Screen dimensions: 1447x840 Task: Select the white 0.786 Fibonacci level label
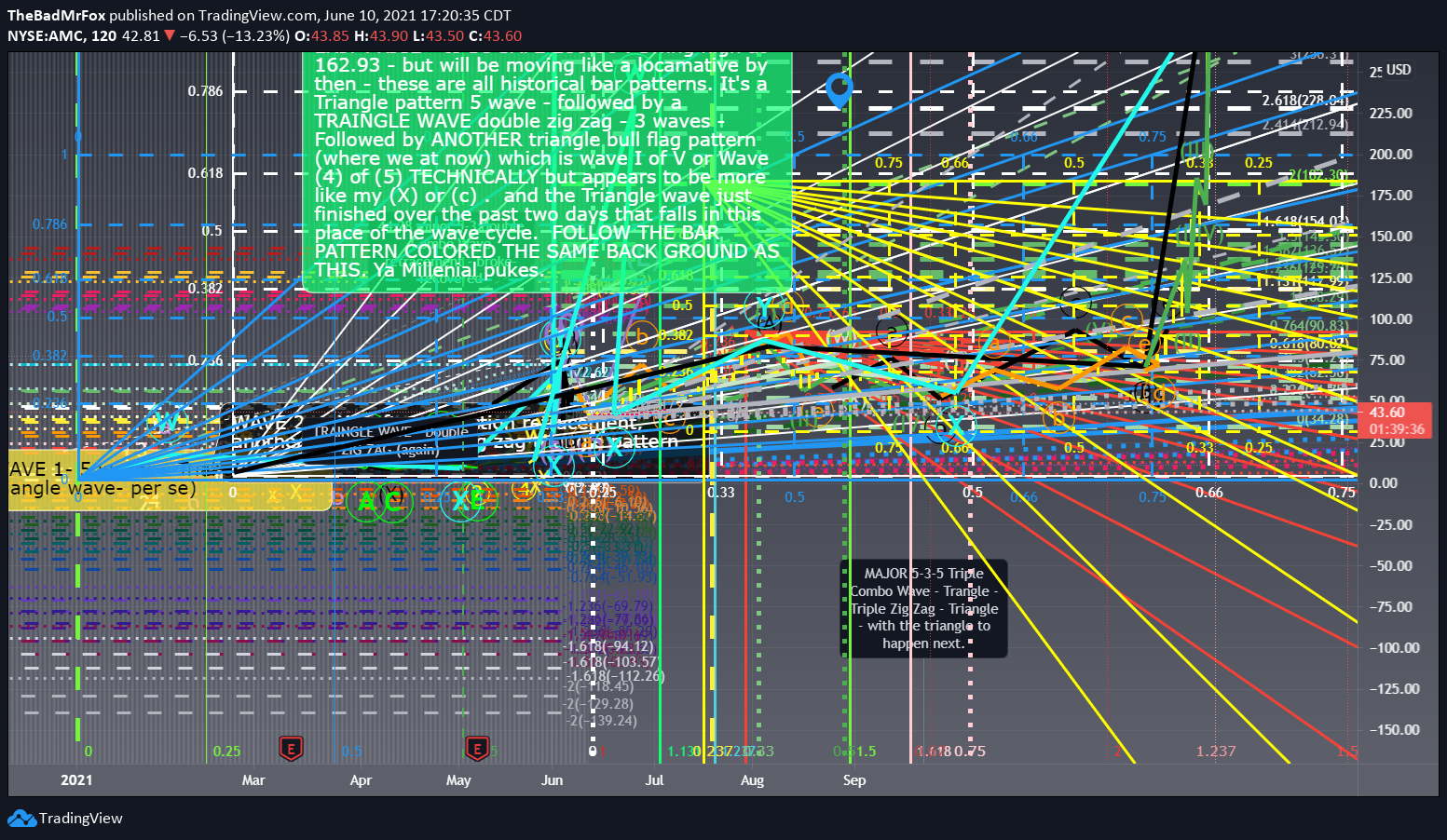(206, 91)
